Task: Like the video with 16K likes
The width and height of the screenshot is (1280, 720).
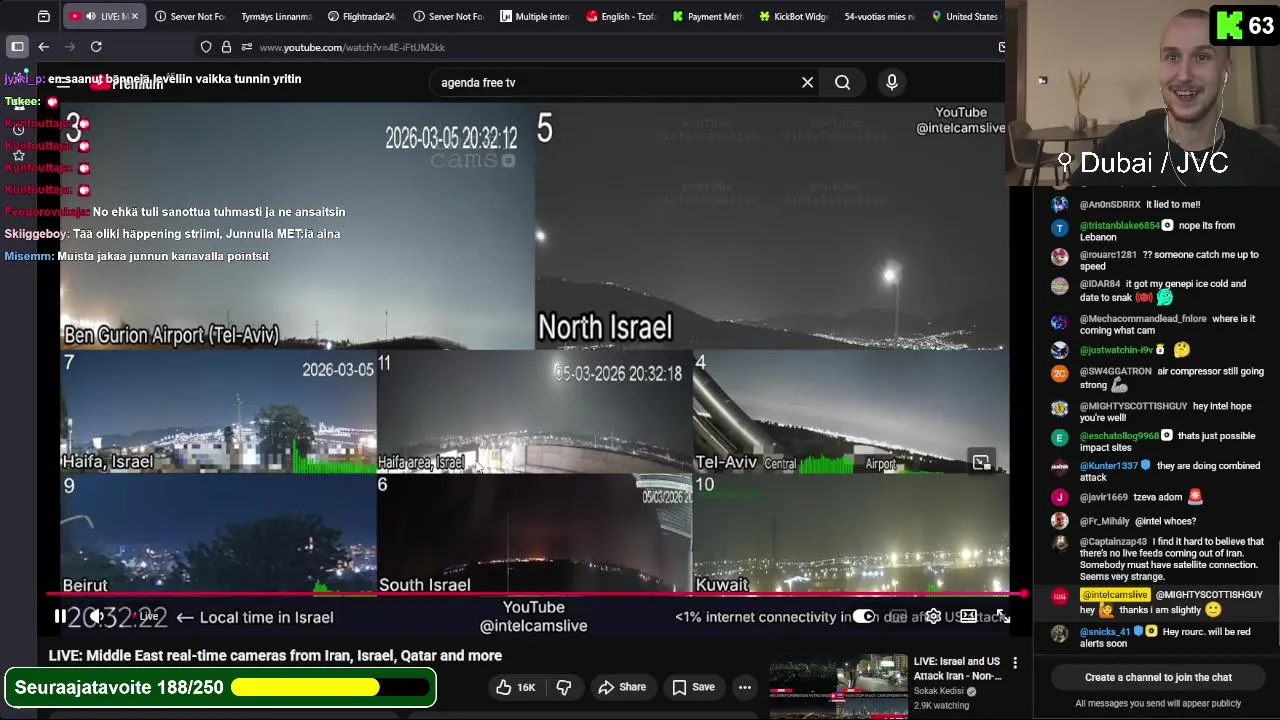Action: tap(516, 687)
